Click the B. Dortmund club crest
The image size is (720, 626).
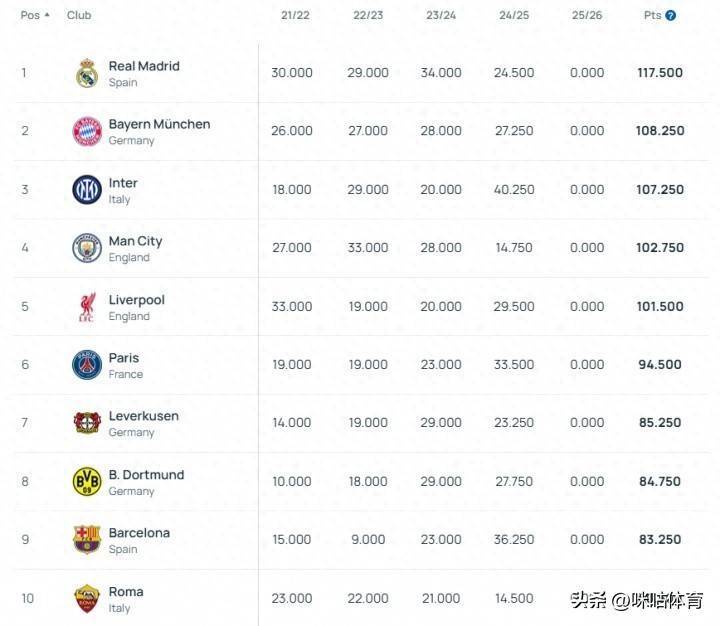click(x=87, y=481)
